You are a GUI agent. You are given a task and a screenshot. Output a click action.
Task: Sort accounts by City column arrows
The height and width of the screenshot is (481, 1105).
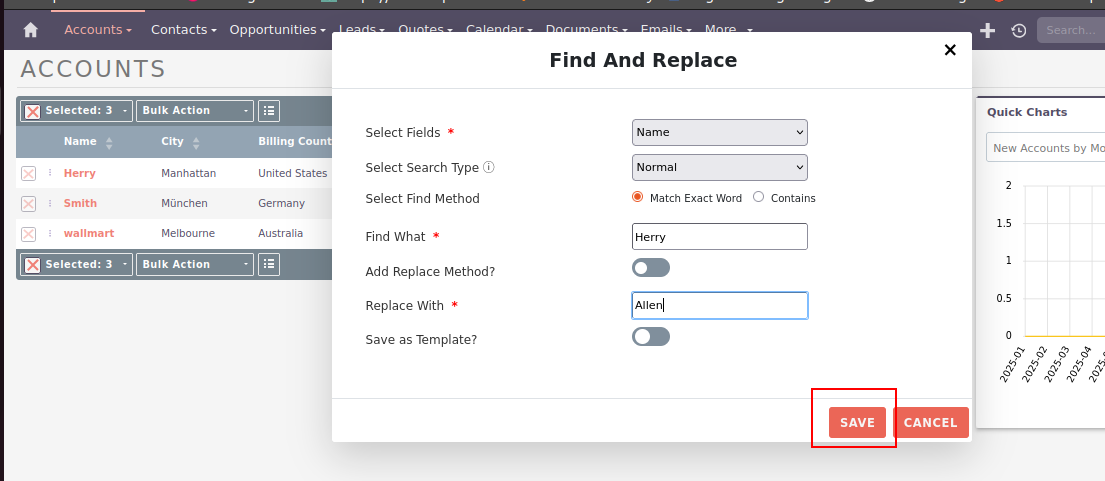(196, 142)
